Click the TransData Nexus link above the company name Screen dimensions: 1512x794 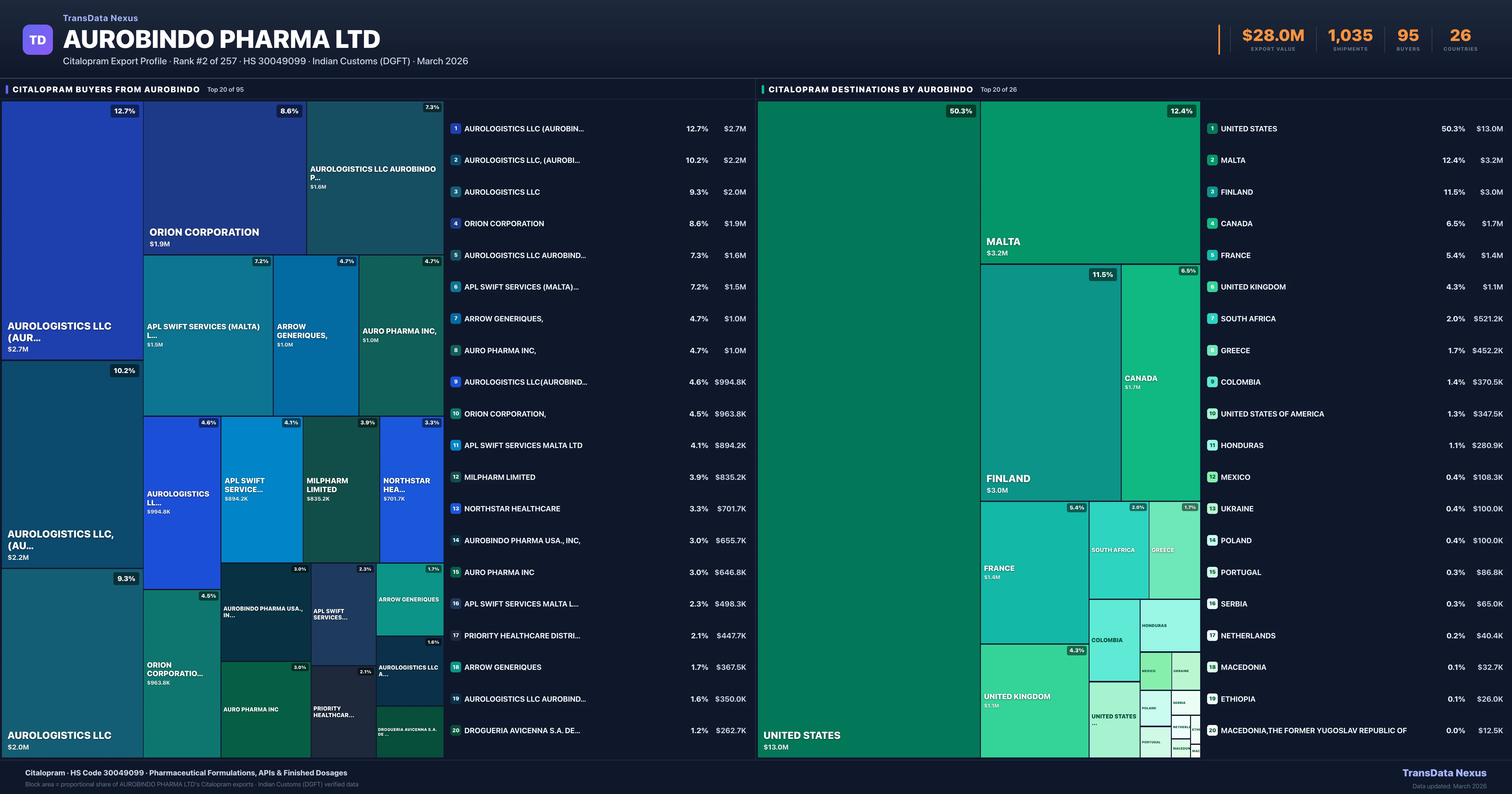click(x=100, y=18)
